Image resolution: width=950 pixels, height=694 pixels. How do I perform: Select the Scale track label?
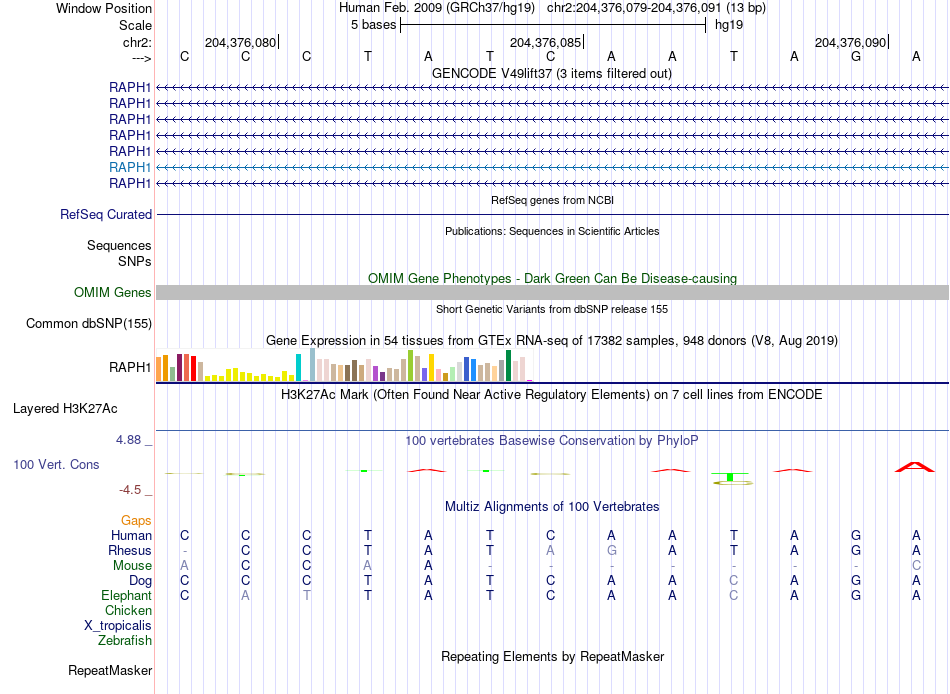135,25
